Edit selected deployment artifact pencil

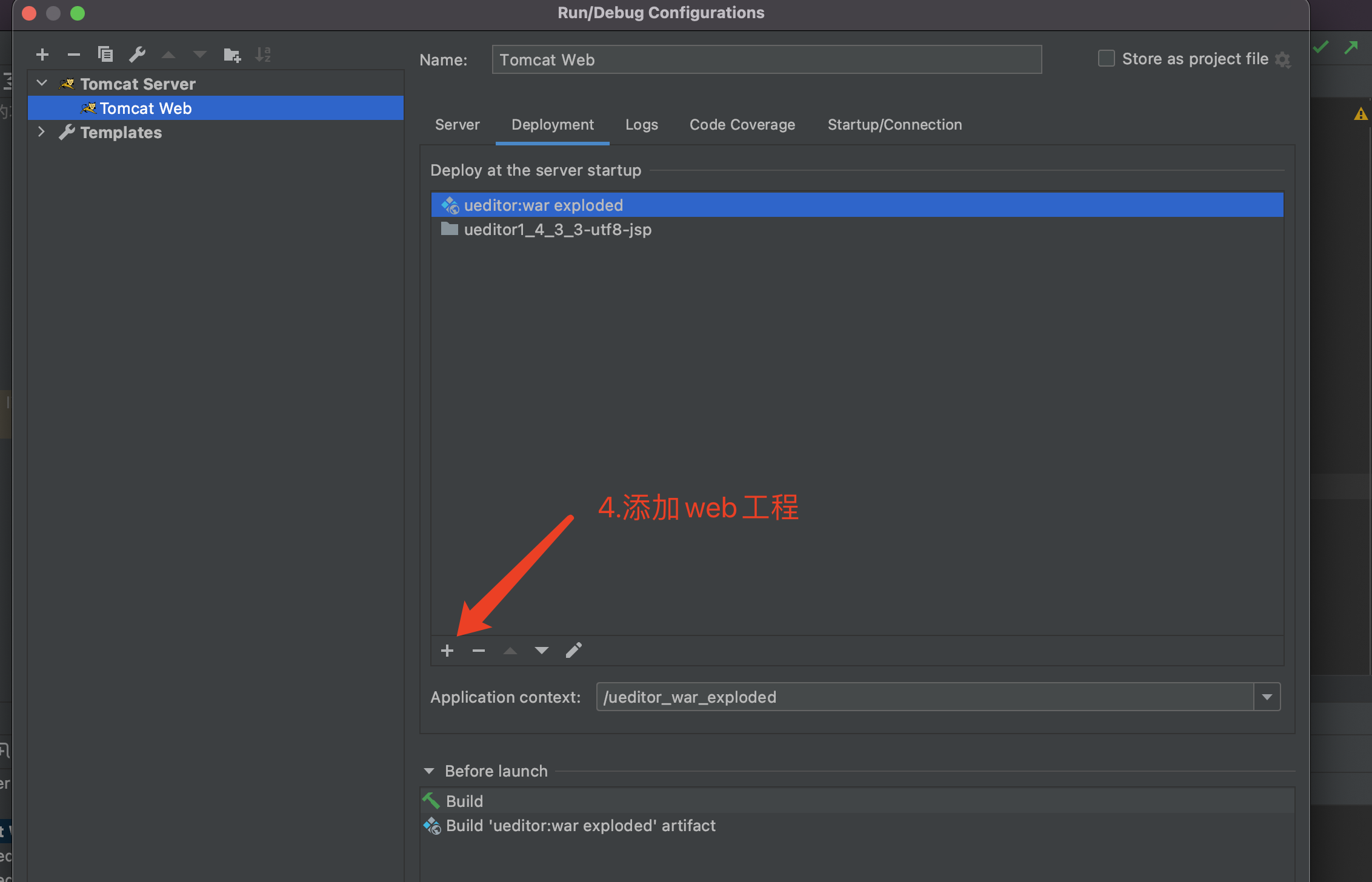574,650
